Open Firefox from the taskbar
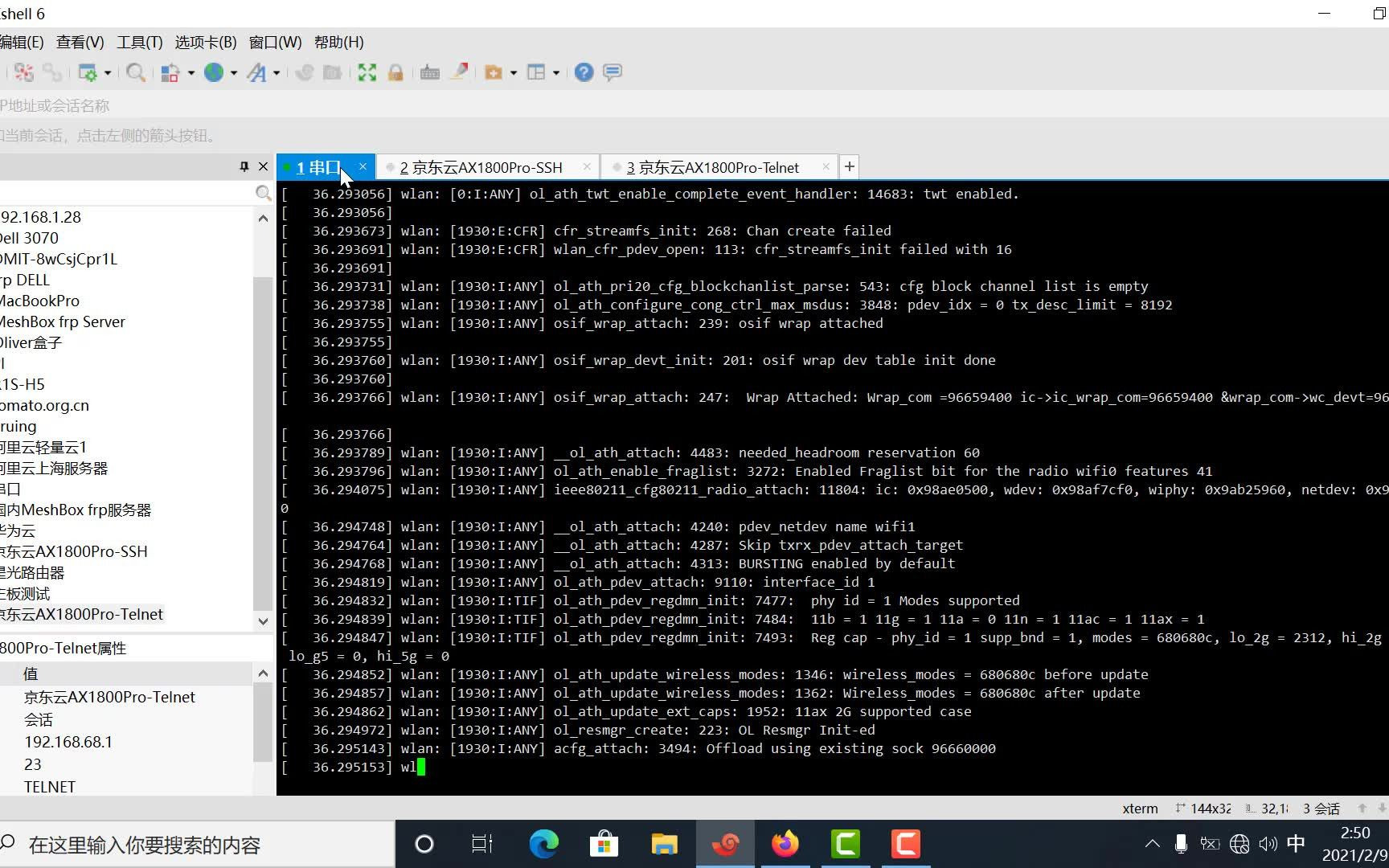1389x868 pixels. point(785,844)
